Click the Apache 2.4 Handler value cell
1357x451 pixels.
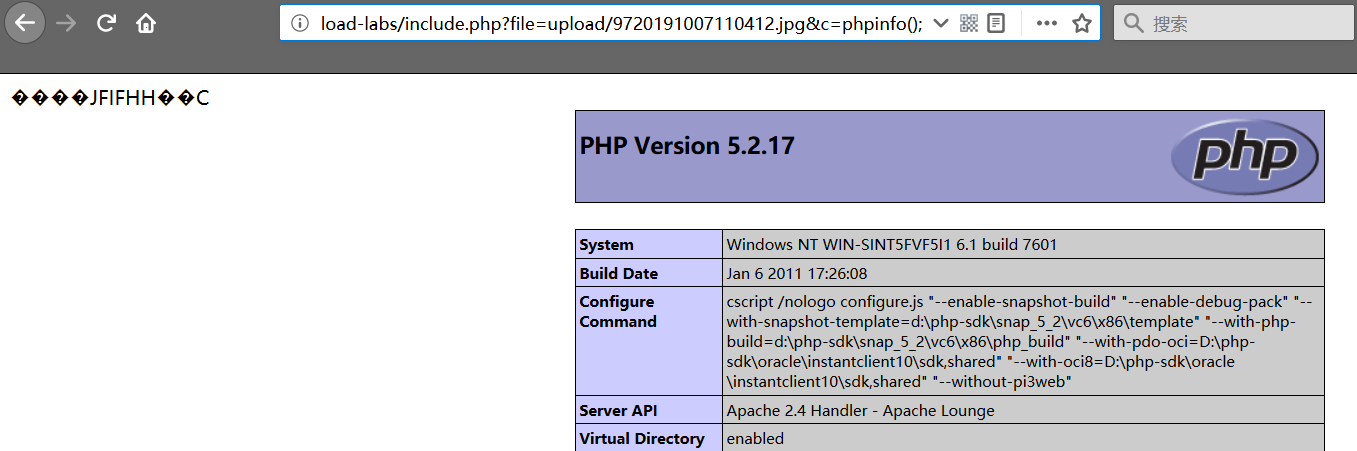click(x=860, y=410)
